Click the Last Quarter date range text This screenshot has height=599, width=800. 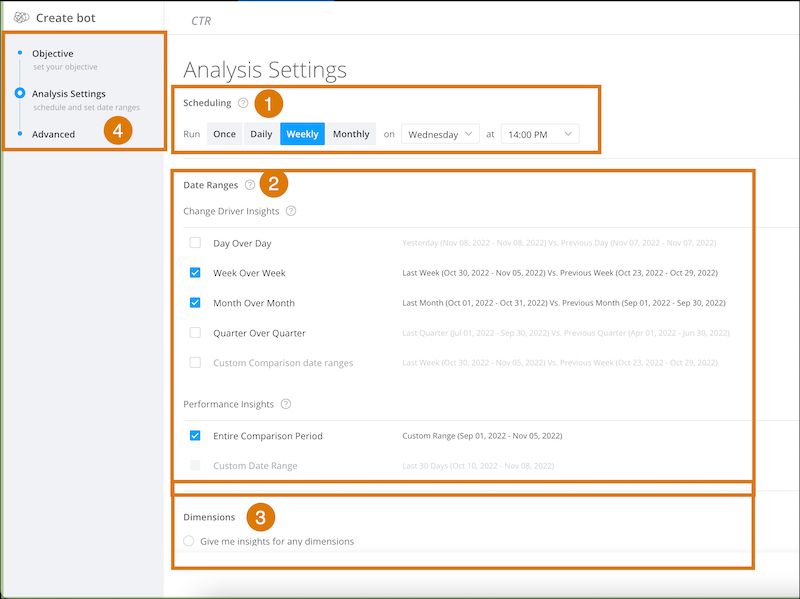[566, 333]
